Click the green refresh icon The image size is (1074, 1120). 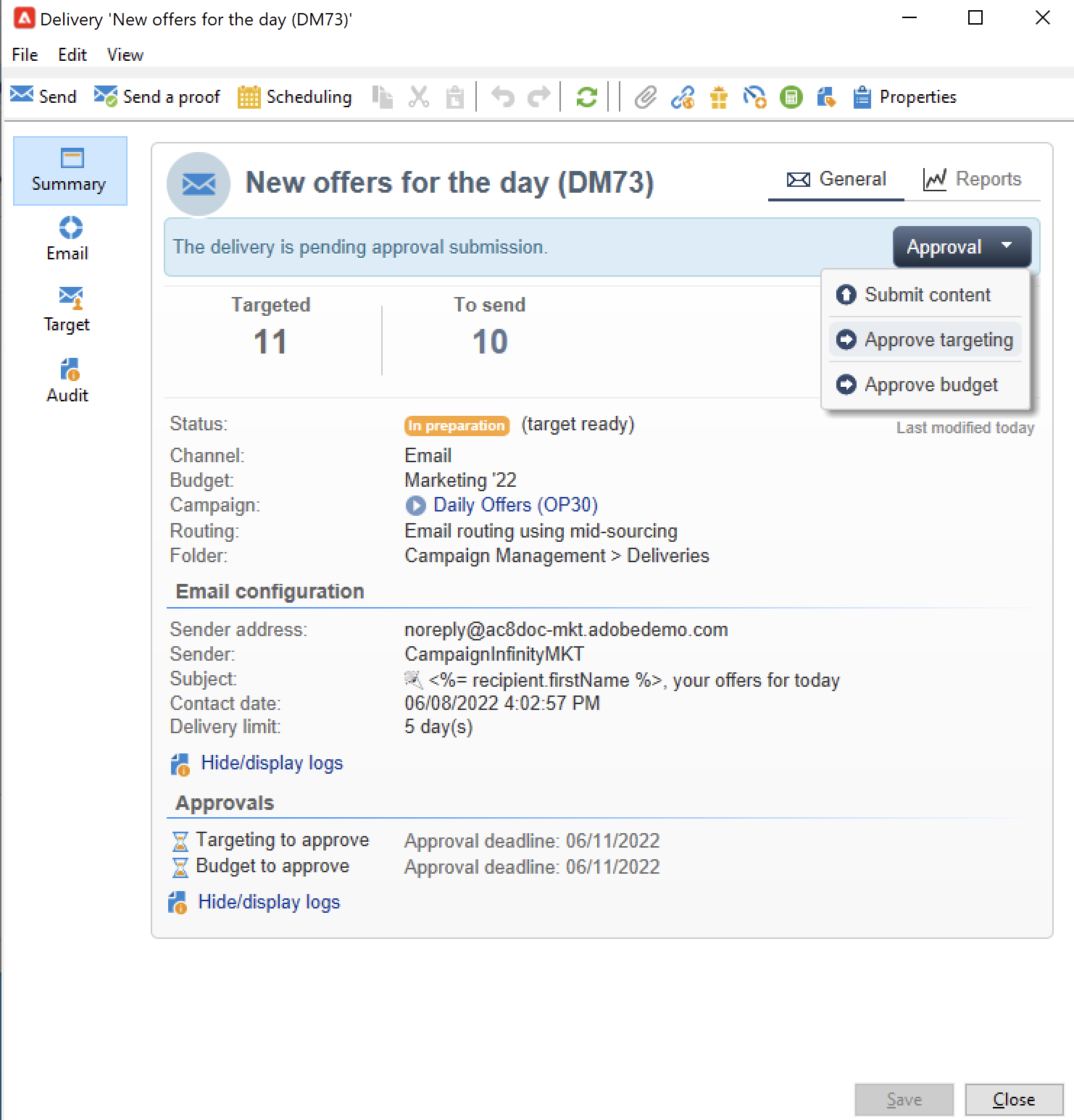click(x=586, y=96)
